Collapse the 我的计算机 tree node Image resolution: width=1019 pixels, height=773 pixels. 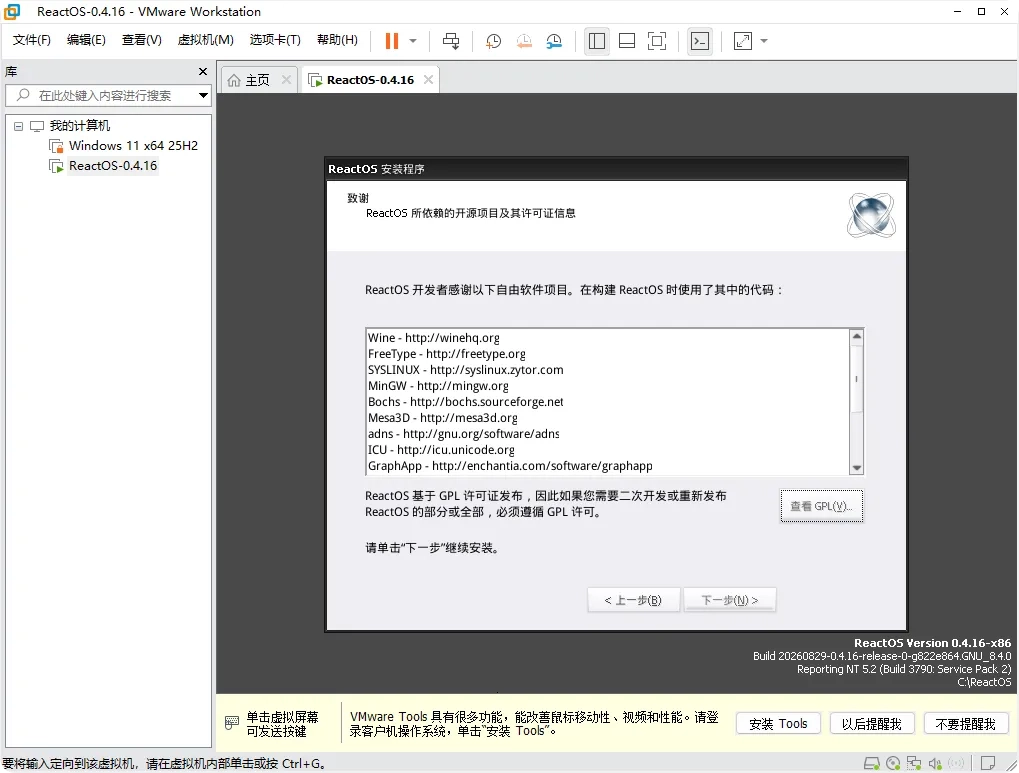tap(18, 126)
